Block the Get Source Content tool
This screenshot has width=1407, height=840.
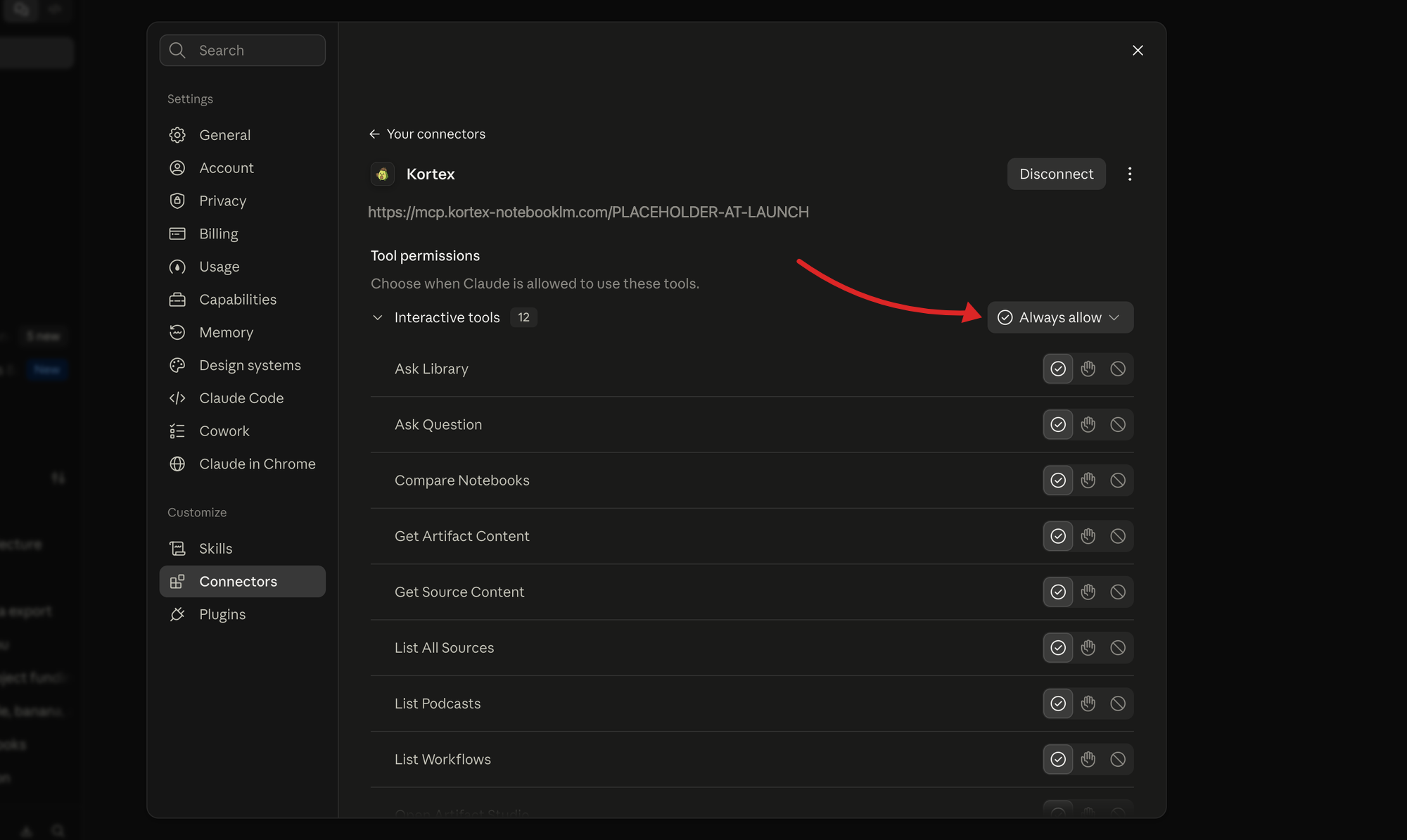coord(1118,592)
